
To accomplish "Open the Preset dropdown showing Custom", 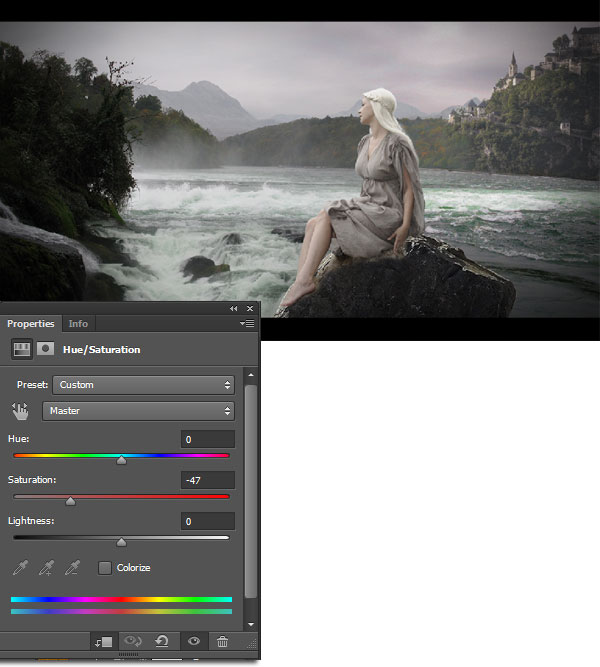I will pyautogui.click(x=144, y=385).
